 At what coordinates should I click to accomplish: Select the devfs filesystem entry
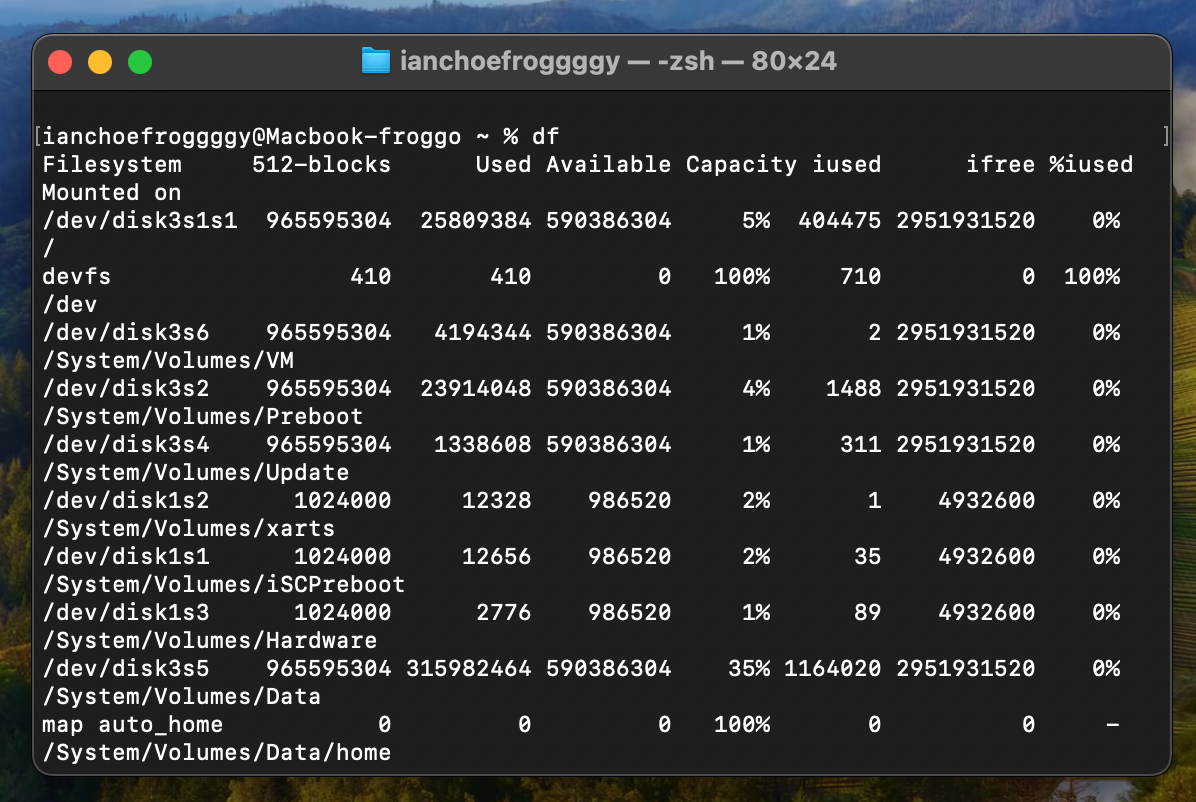[x=76, y=276]
